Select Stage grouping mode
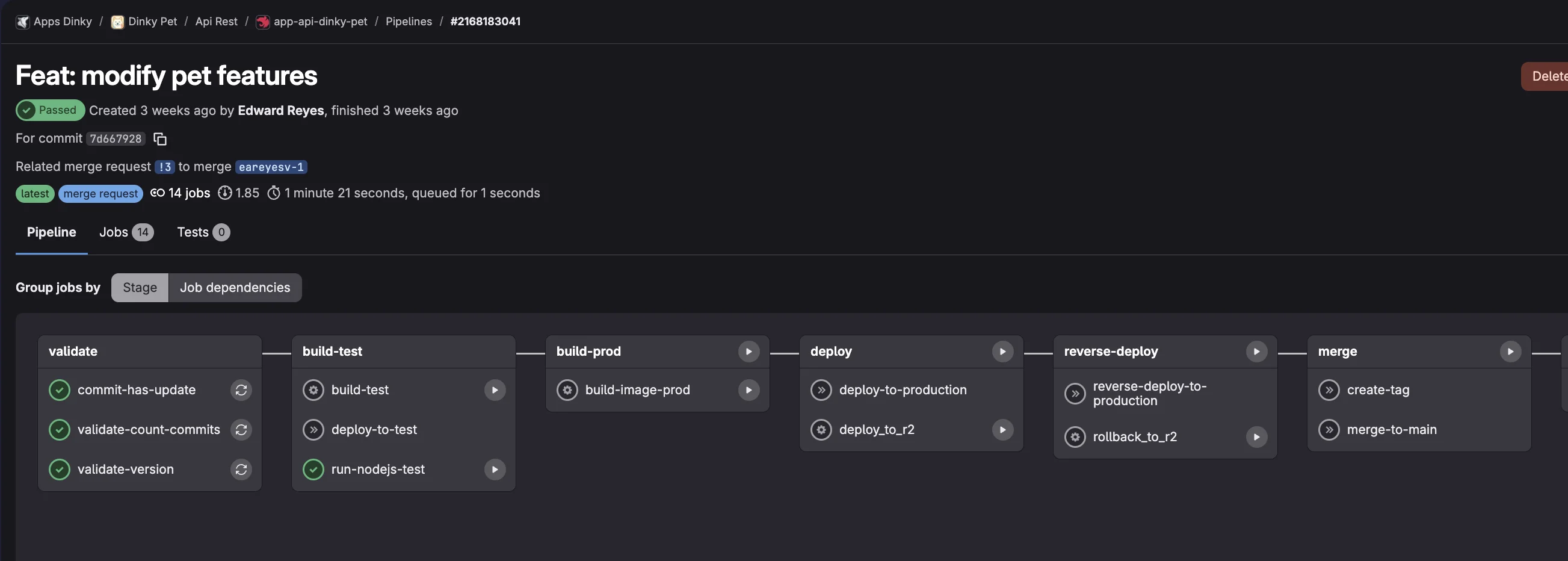1568x561 pixels. [139, 287]
